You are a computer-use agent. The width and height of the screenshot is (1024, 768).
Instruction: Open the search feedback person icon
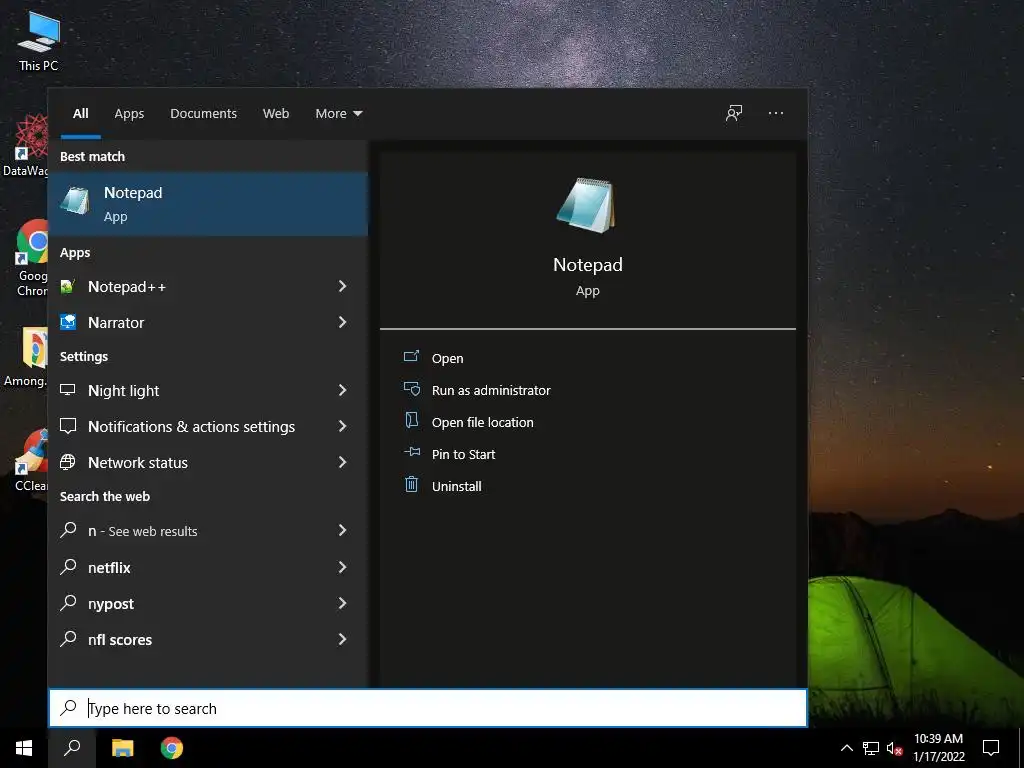[x=734, y=113]
